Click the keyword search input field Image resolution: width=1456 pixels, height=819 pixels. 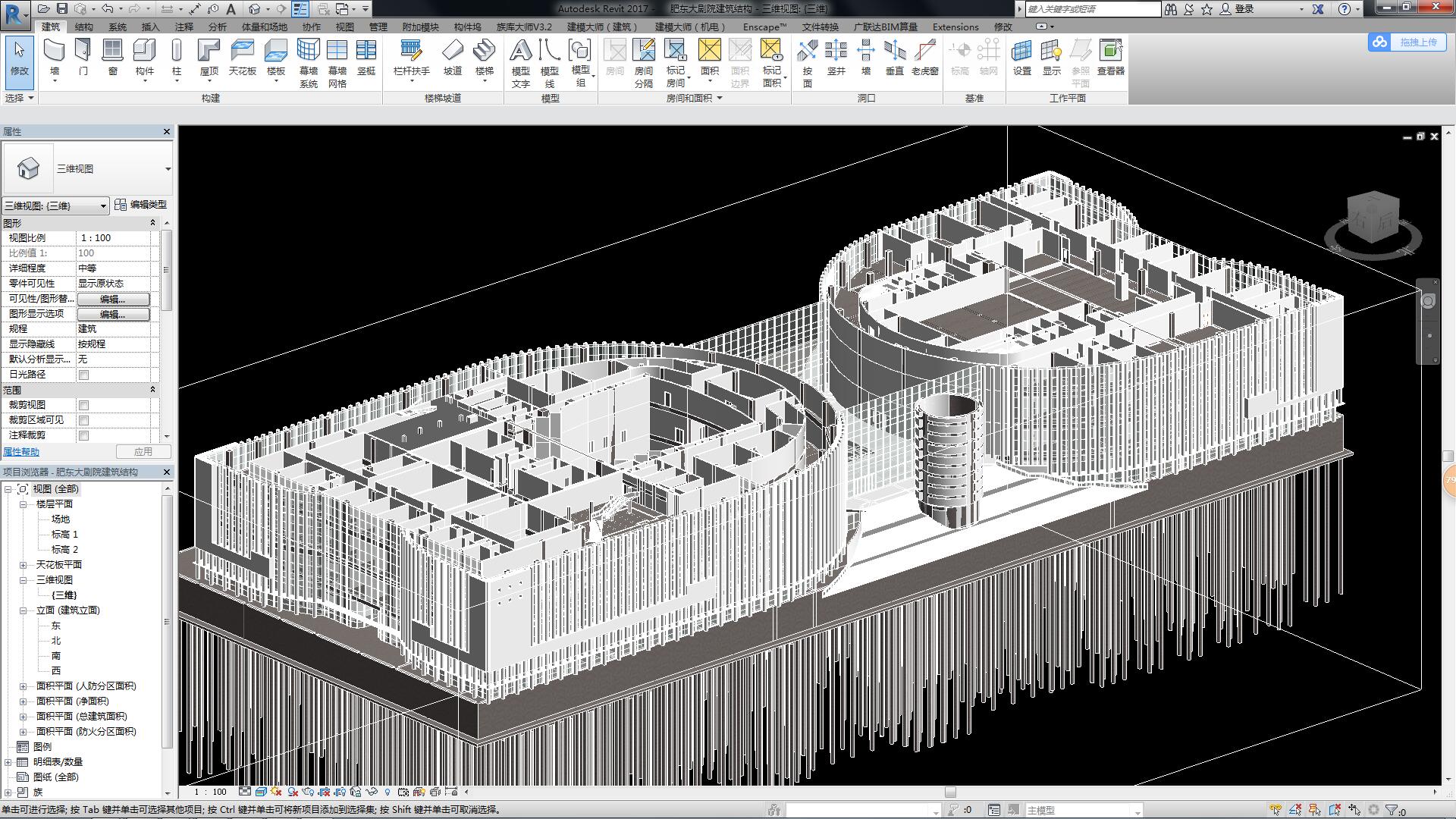click(x=1093, y=9)
